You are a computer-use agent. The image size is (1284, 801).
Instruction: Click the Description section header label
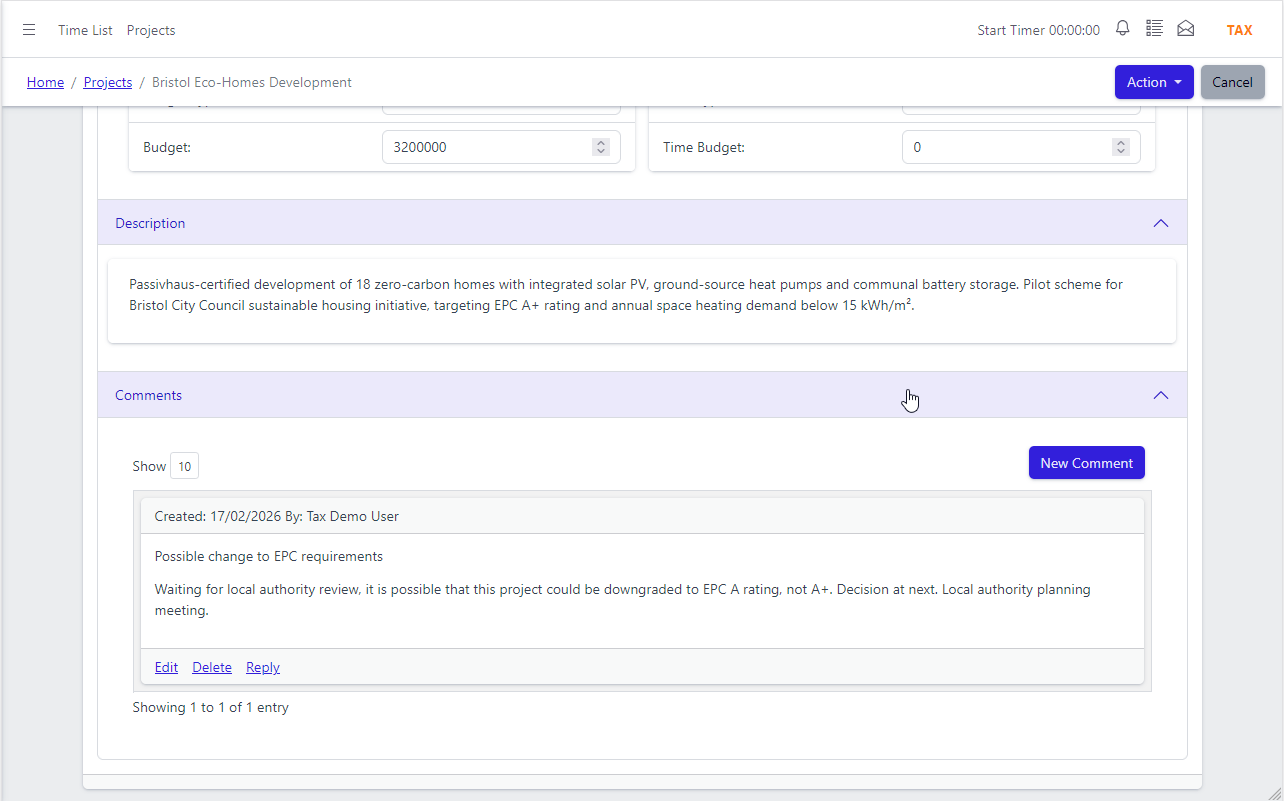pyautogui.click(x=150, y=223)
